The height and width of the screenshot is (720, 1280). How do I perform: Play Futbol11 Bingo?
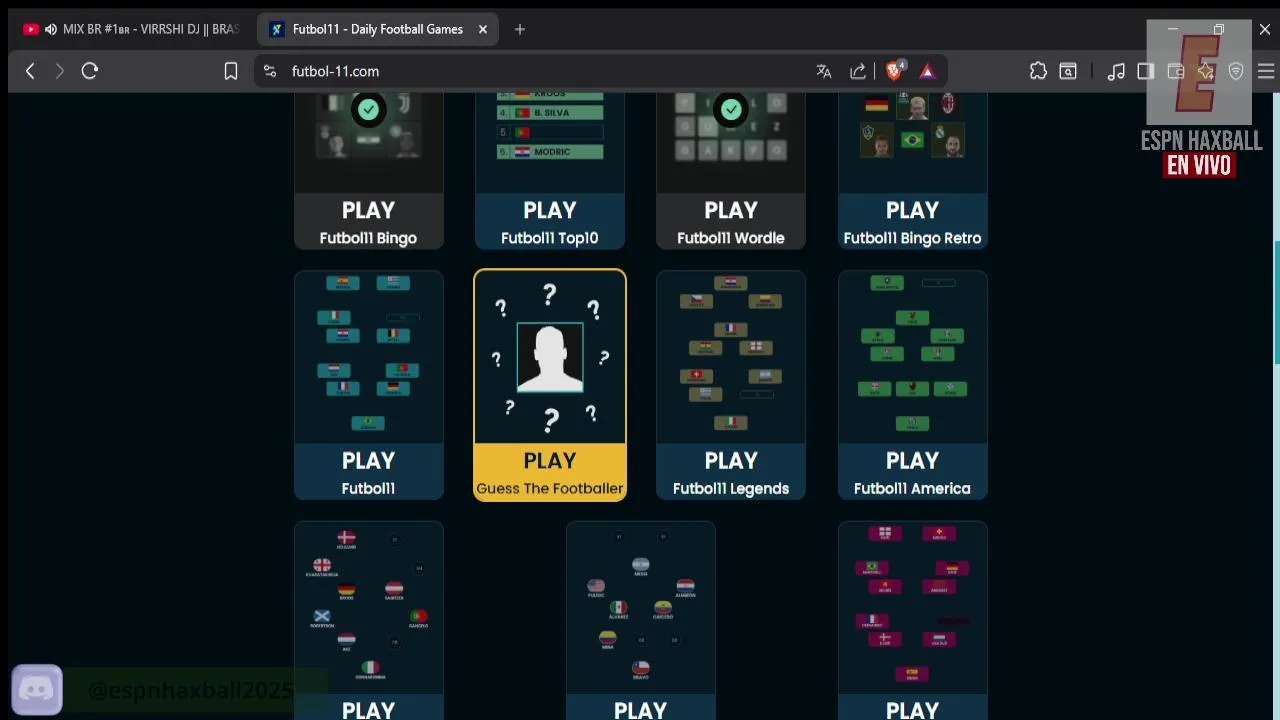[368, 222]
